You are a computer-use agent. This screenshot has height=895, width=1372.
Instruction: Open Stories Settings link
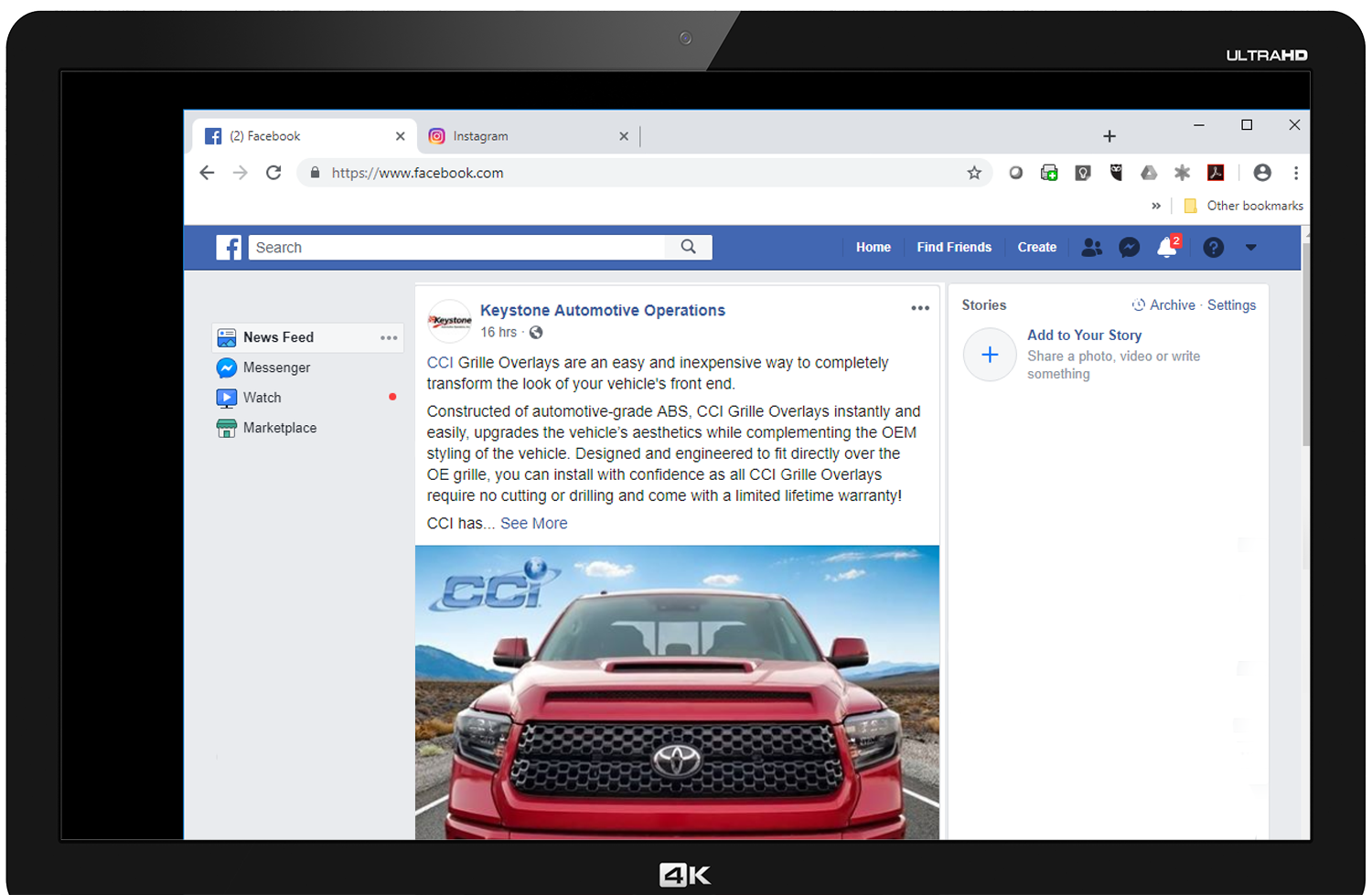pos(1231,305)
